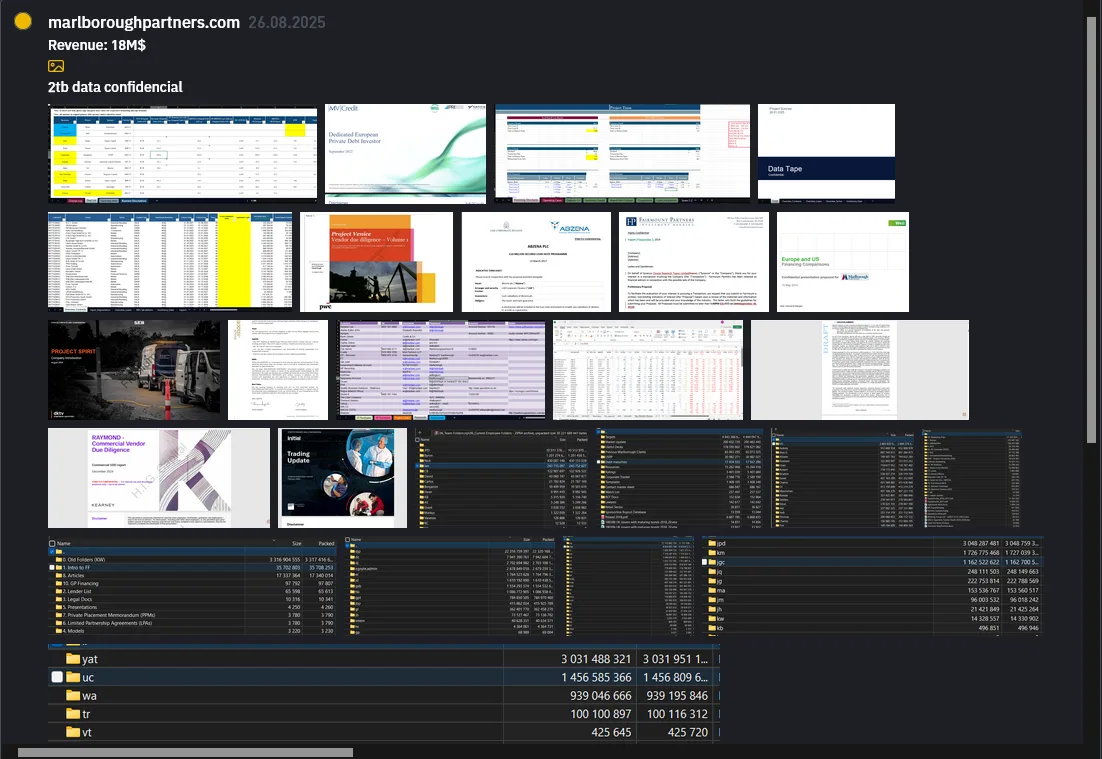Select the jpd folder icon
The image size is (1102, 759).
pyautogui.click(x=710, y=543)
